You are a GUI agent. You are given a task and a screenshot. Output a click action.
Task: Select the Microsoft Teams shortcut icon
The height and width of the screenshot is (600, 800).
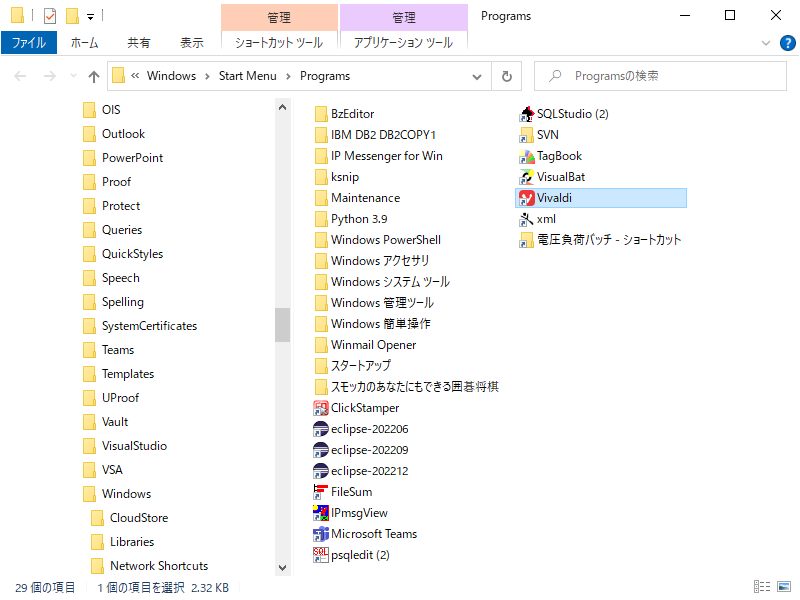[320, 534]
